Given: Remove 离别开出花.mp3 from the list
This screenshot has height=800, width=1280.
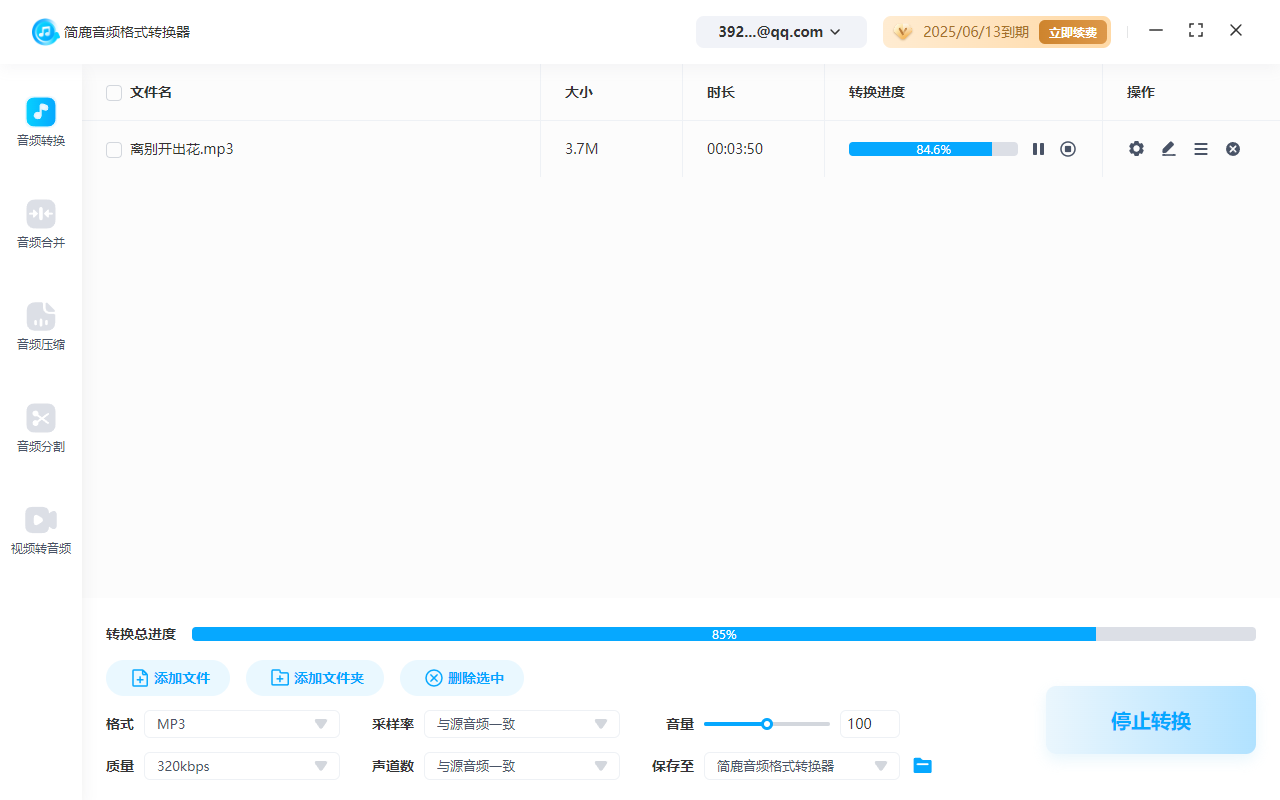Looking at the screenshot, I should pyautogui.click(x=1233, y=148).
